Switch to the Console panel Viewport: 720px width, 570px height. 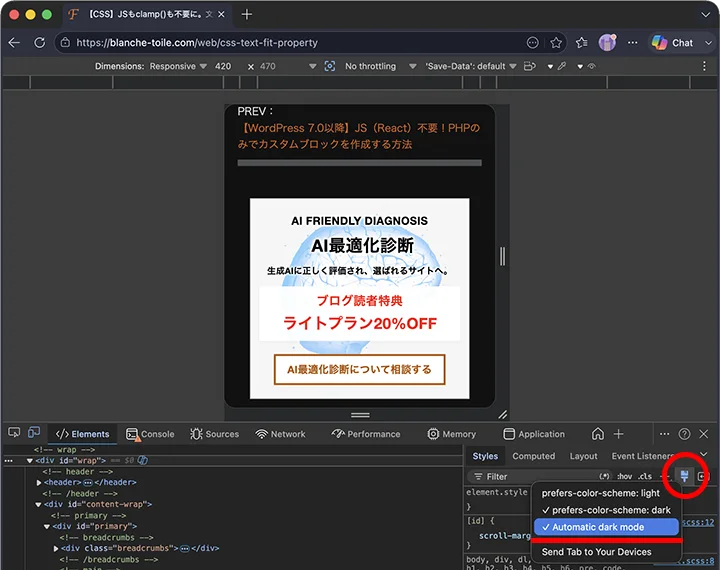(x=150, y=434)
